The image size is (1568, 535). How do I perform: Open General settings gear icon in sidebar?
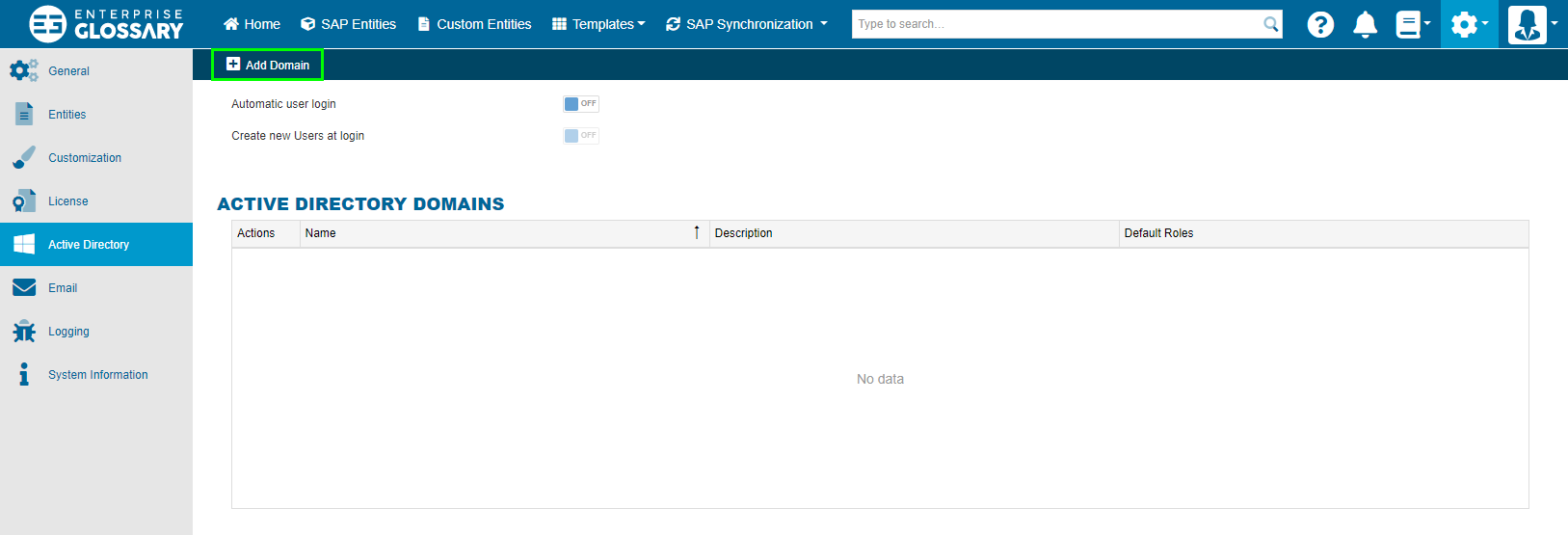(24, 70)
